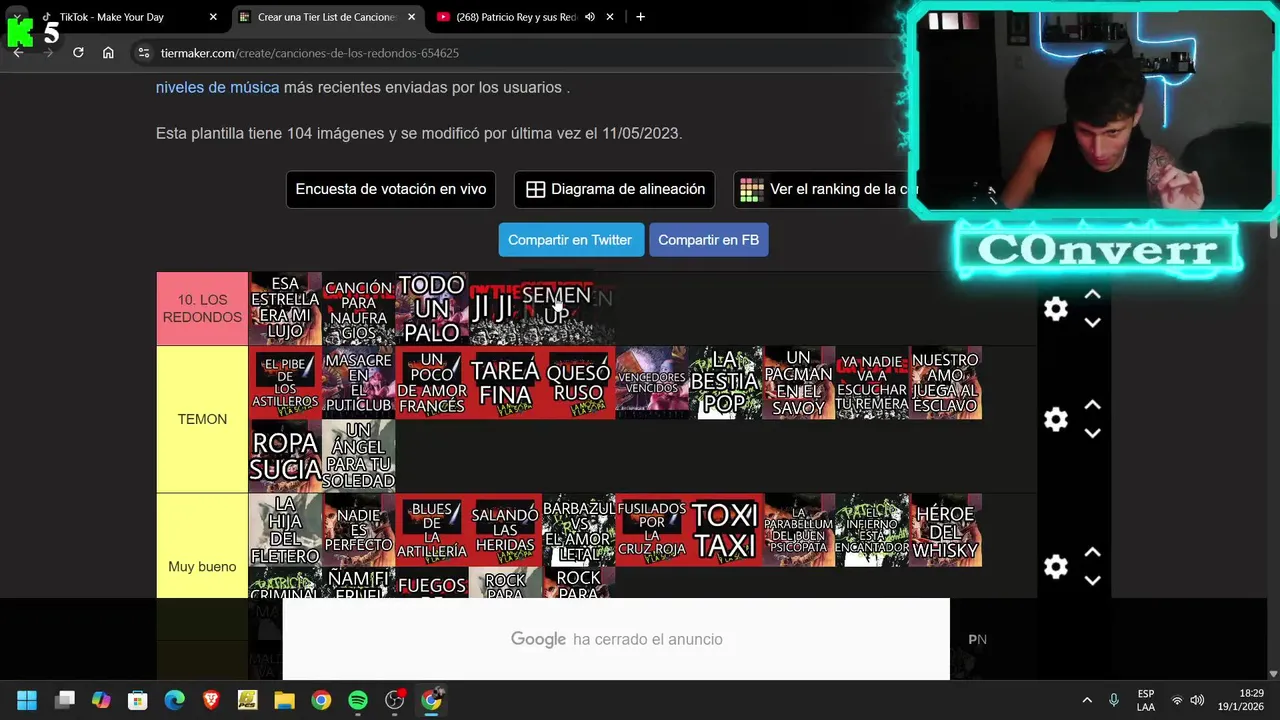1280x720 pixels.
Task: Open a new browser tab
Action: [640, 17]
